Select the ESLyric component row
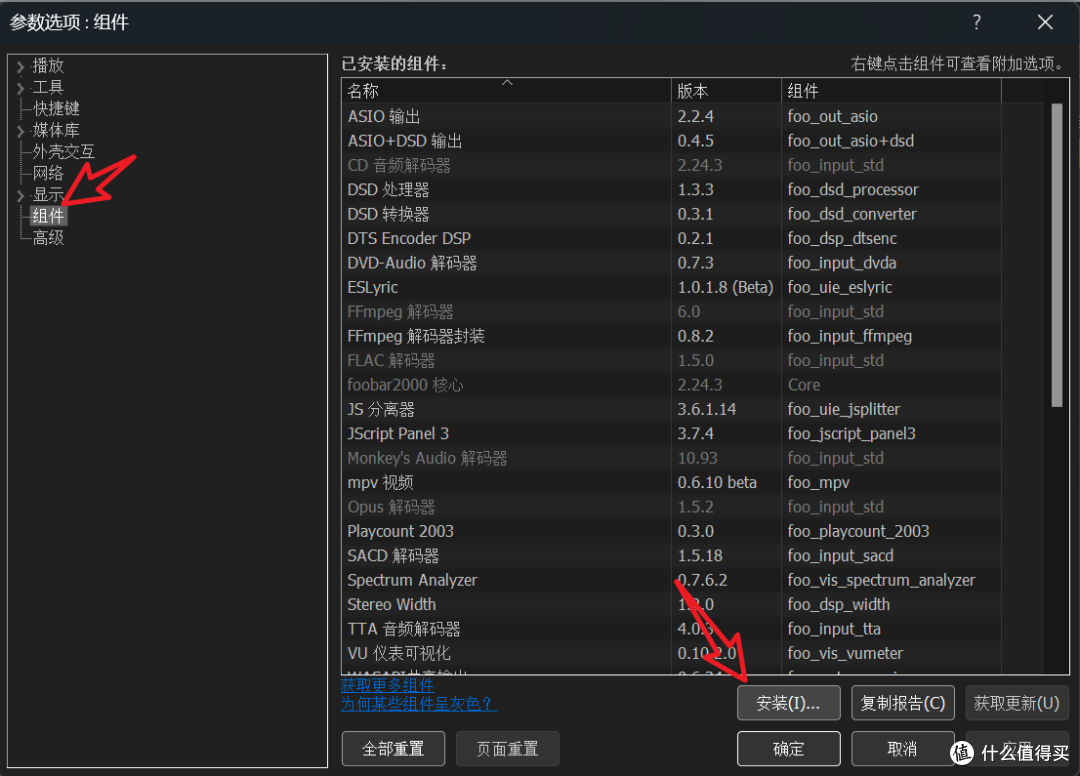 (x=671, y=287)
